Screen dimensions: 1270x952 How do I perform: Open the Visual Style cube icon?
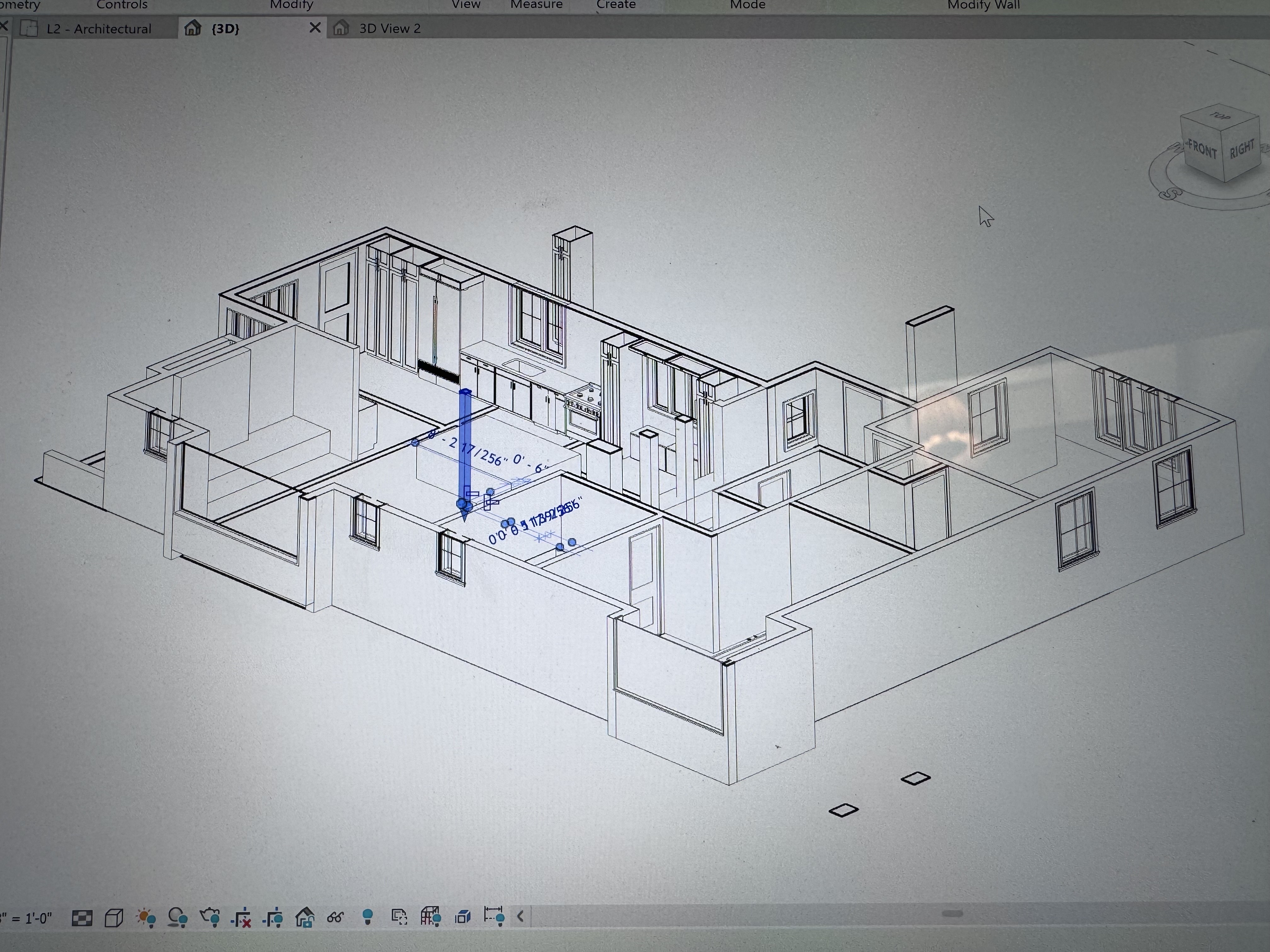point(114,918)
